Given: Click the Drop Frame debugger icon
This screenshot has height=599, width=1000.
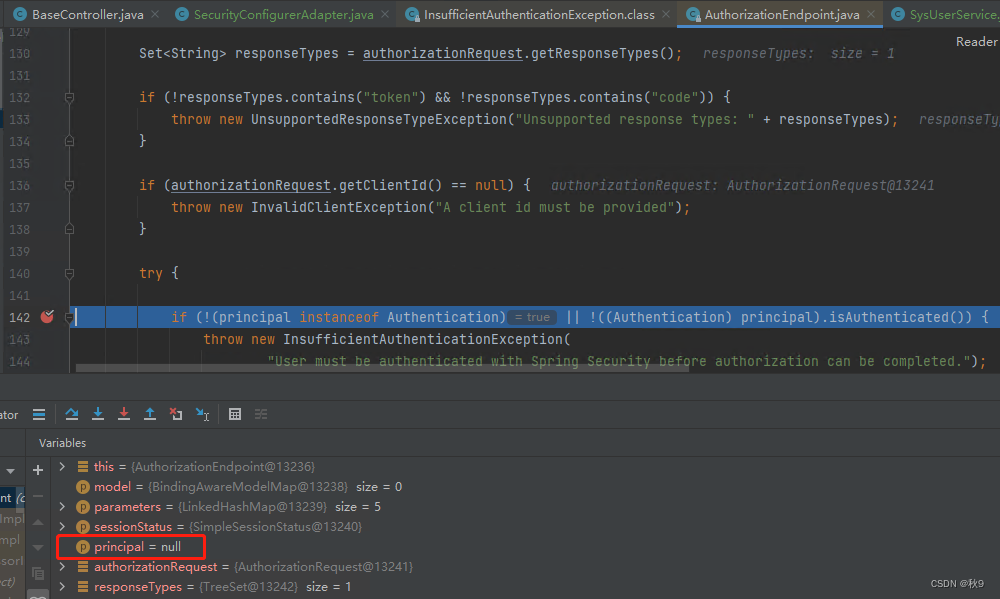Looking at the screenshot, I should pos(176,413).
